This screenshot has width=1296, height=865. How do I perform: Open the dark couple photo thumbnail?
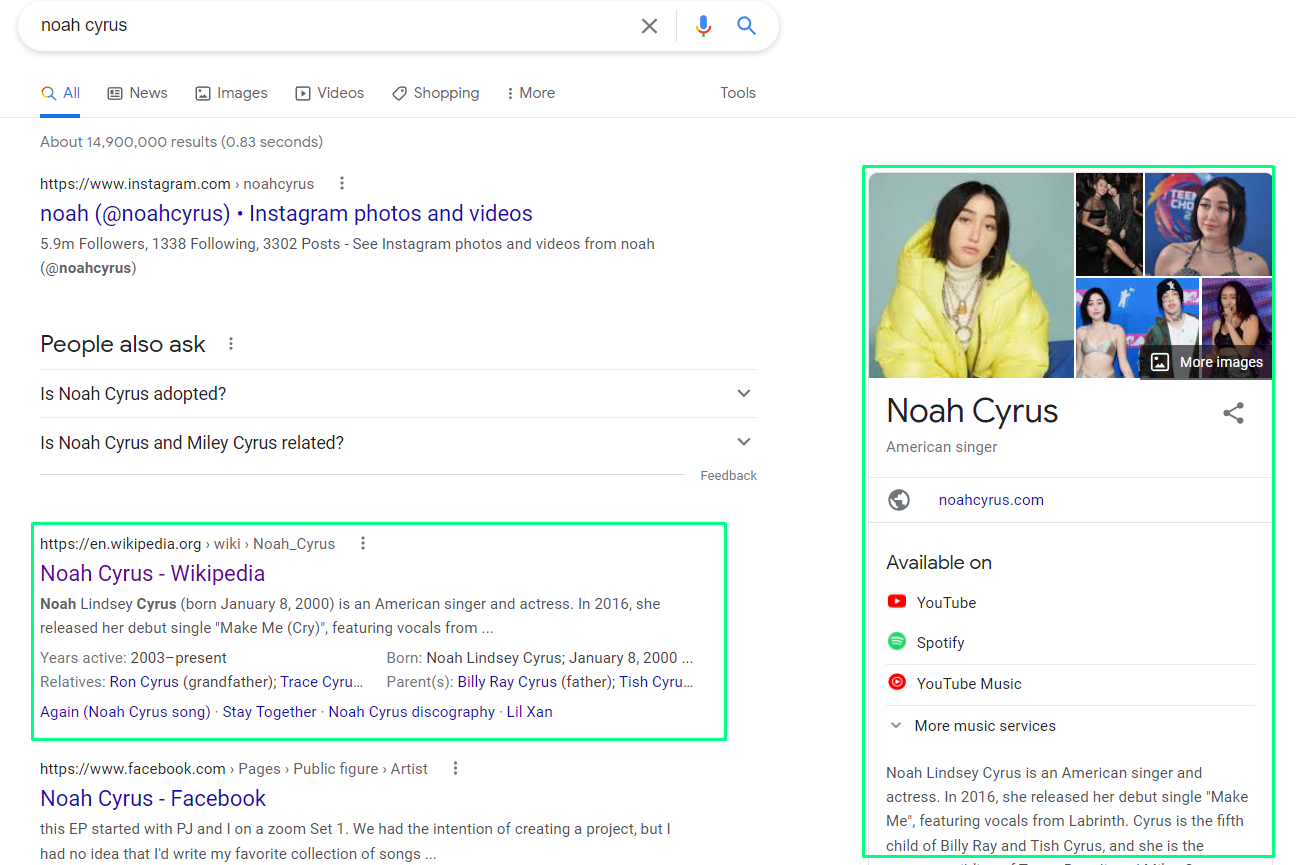[1109, 224]
